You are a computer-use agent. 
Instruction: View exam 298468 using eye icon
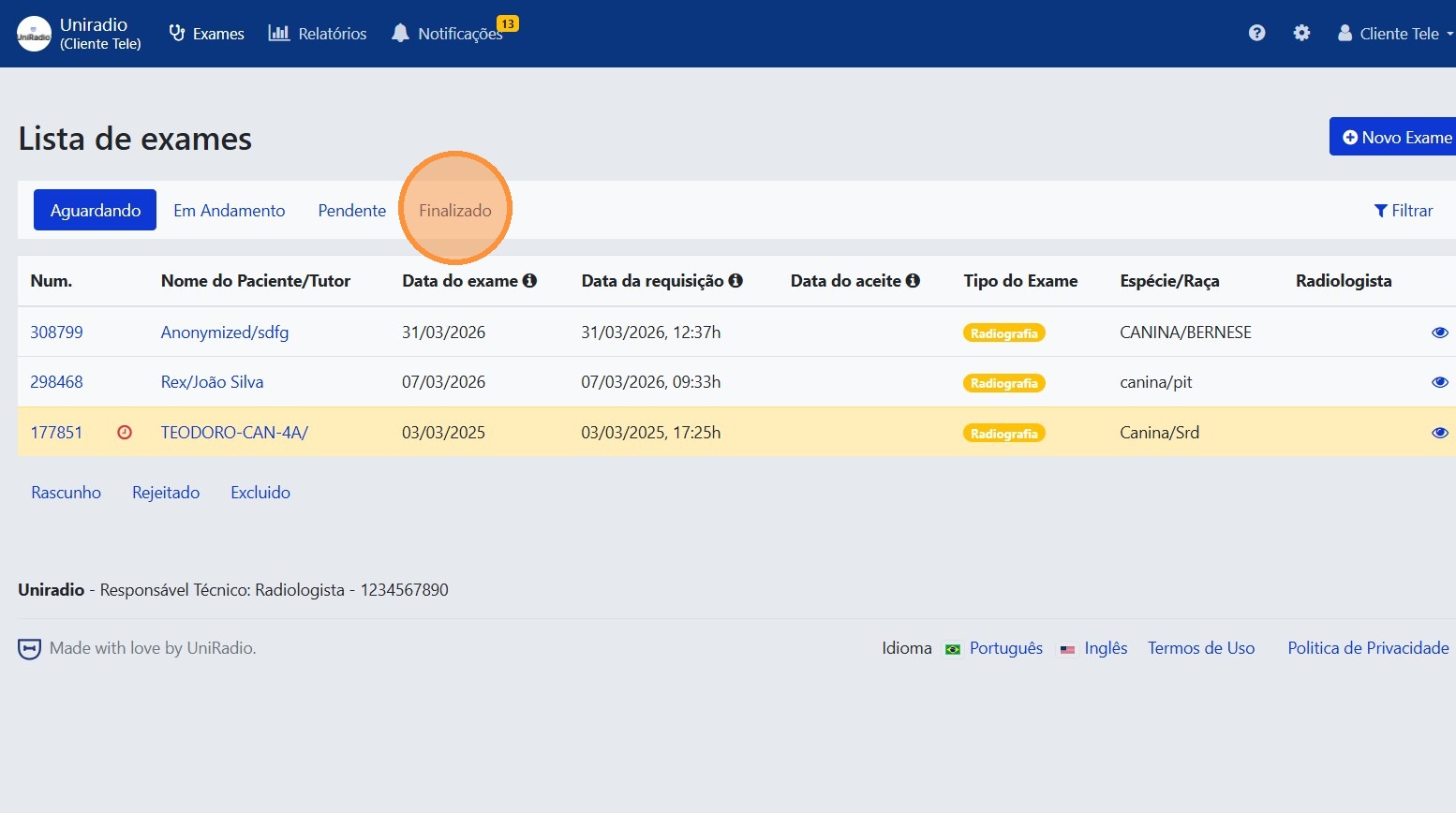pos(1439,382)
